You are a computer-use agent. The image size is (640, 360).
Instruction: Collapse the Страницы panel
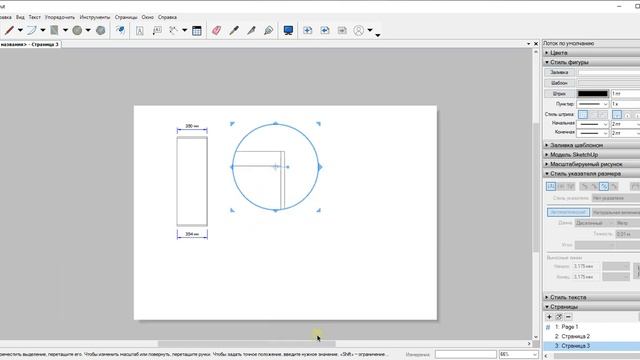[x=591, y=307]
